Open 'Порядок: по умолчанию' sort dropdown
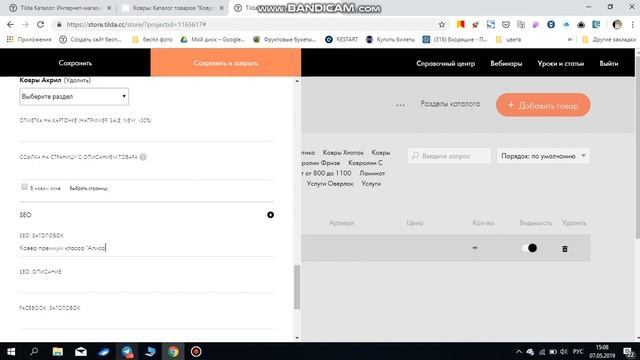The image size is (640, 360). coord(543,156)
